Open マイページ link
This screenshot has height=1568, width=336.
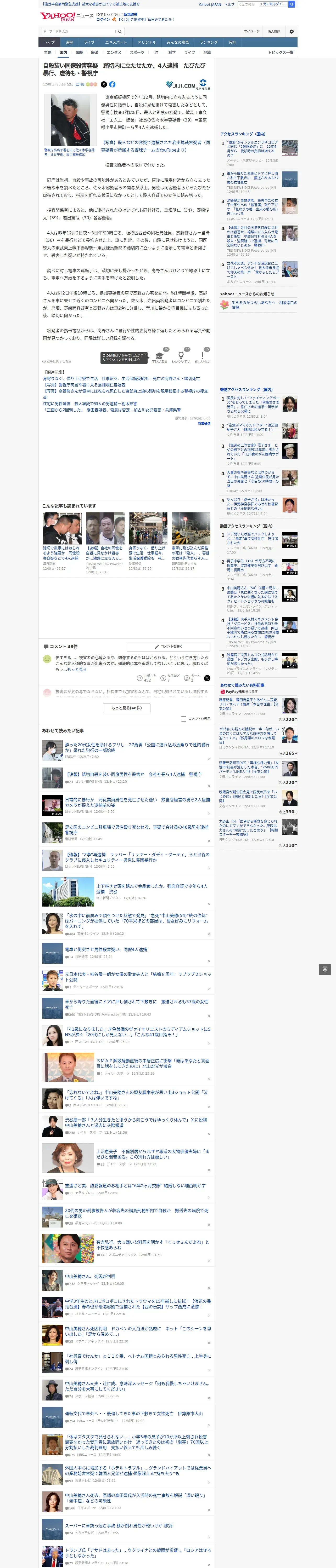coord(252,31)
